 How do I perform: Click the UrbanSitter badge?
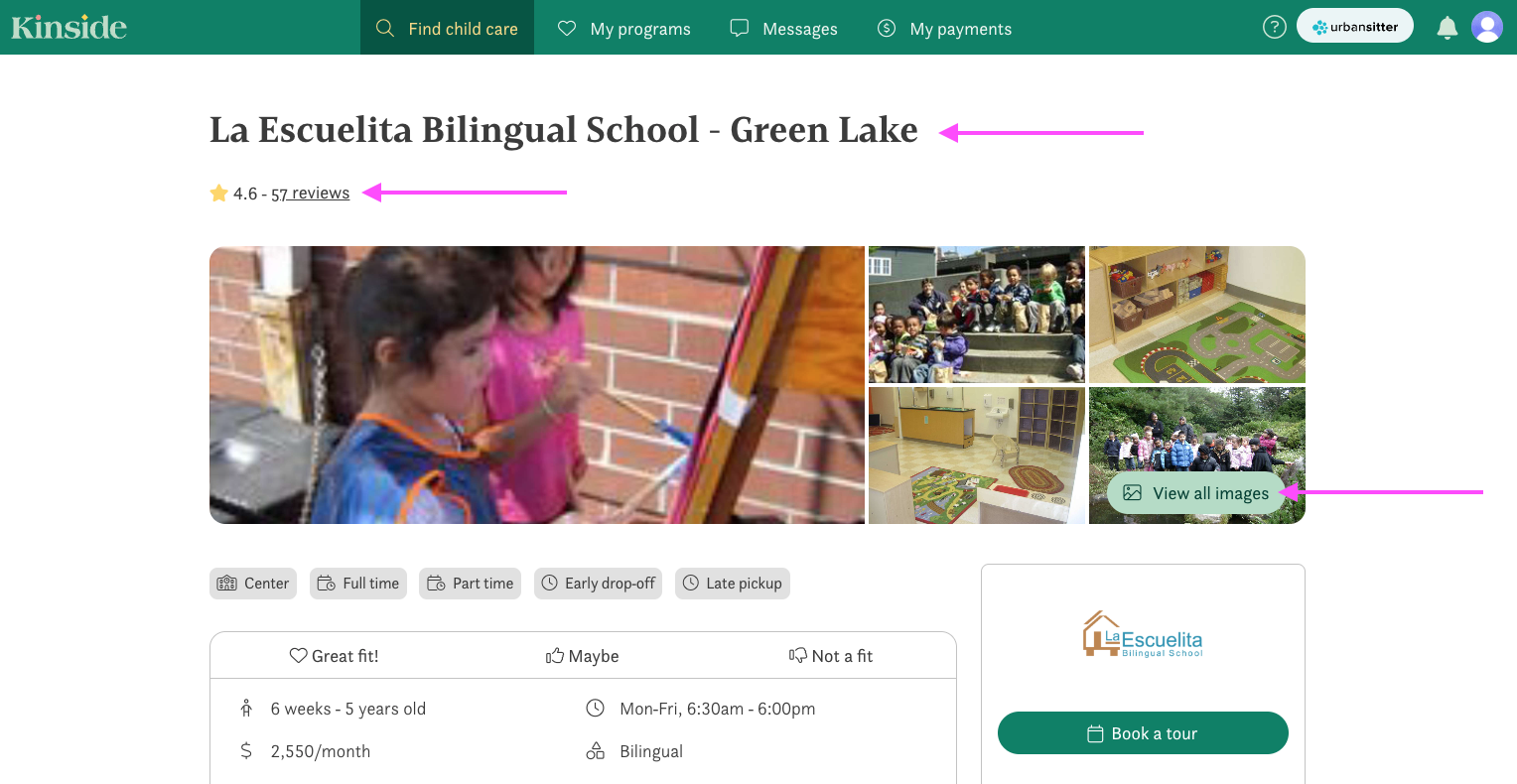pyautogui.click(x=1355, y=27)
